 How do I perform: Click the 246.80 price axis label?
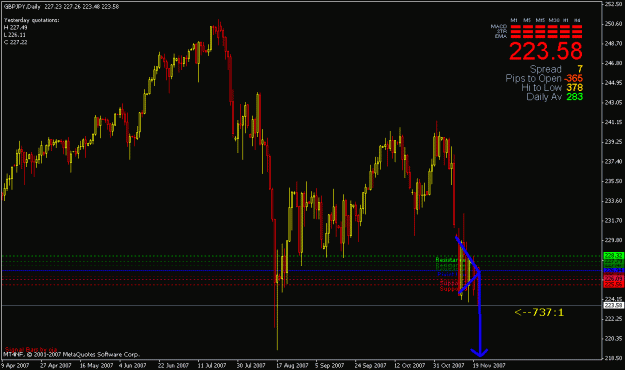click(613, 63)
